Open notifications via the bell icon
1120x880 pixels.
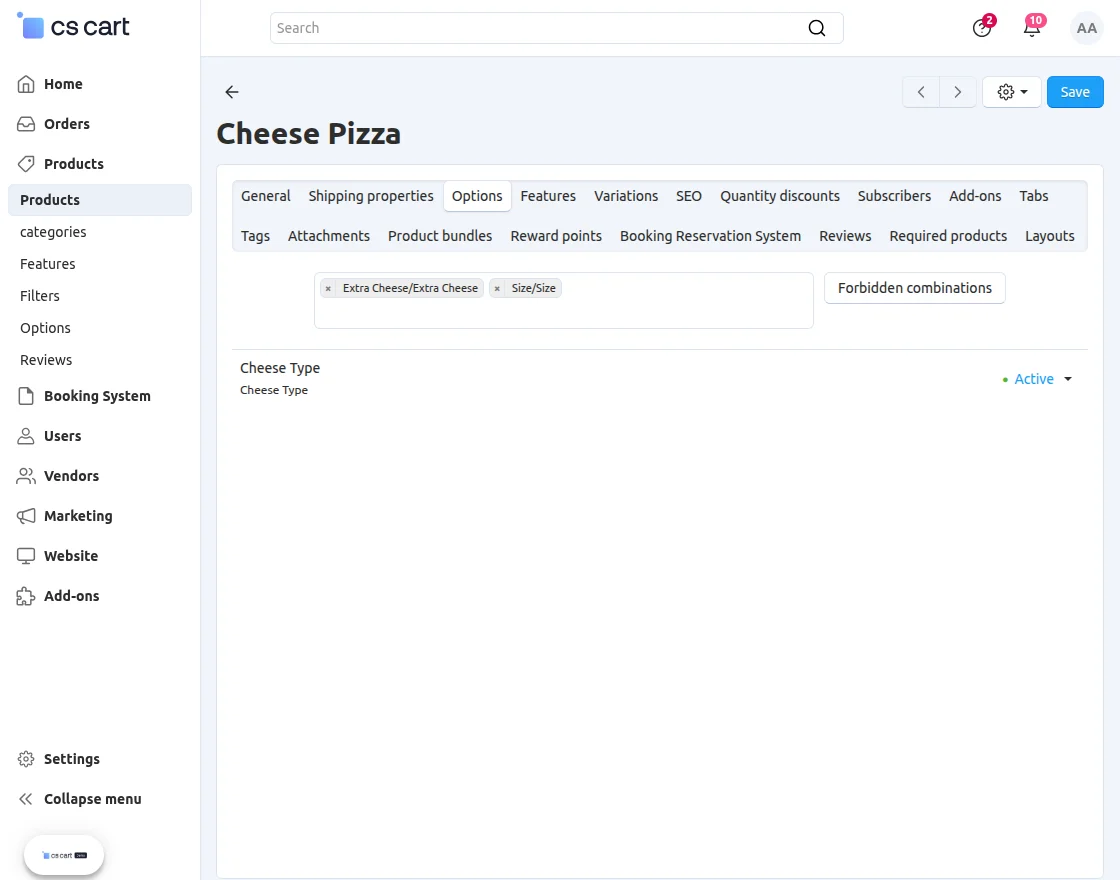click(x=1031, y=28)
